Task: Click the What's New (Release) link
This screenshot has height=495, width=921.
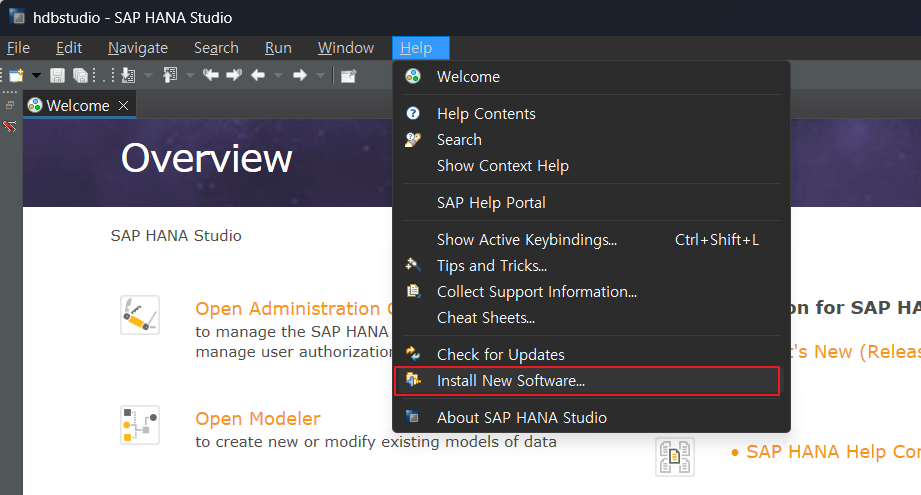Action: [x=856, y=351]
